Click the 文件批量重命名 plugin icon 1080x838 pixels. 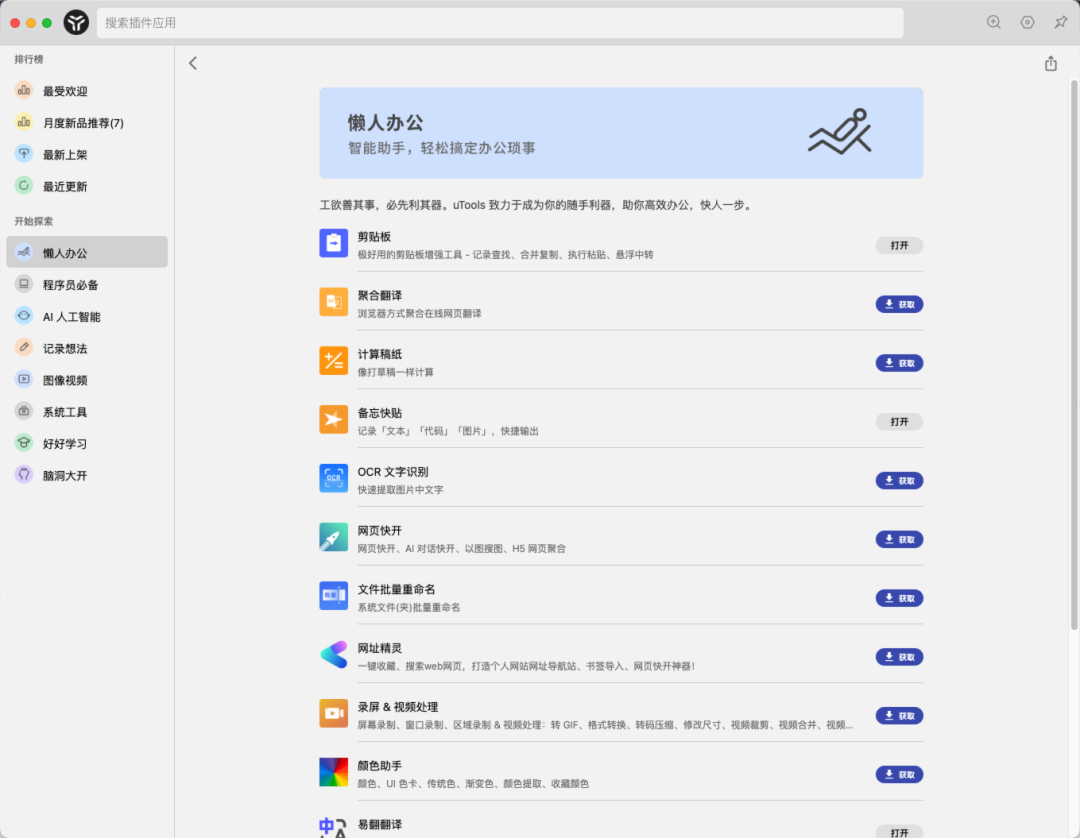pyautogui.click(x=333, y=596)
